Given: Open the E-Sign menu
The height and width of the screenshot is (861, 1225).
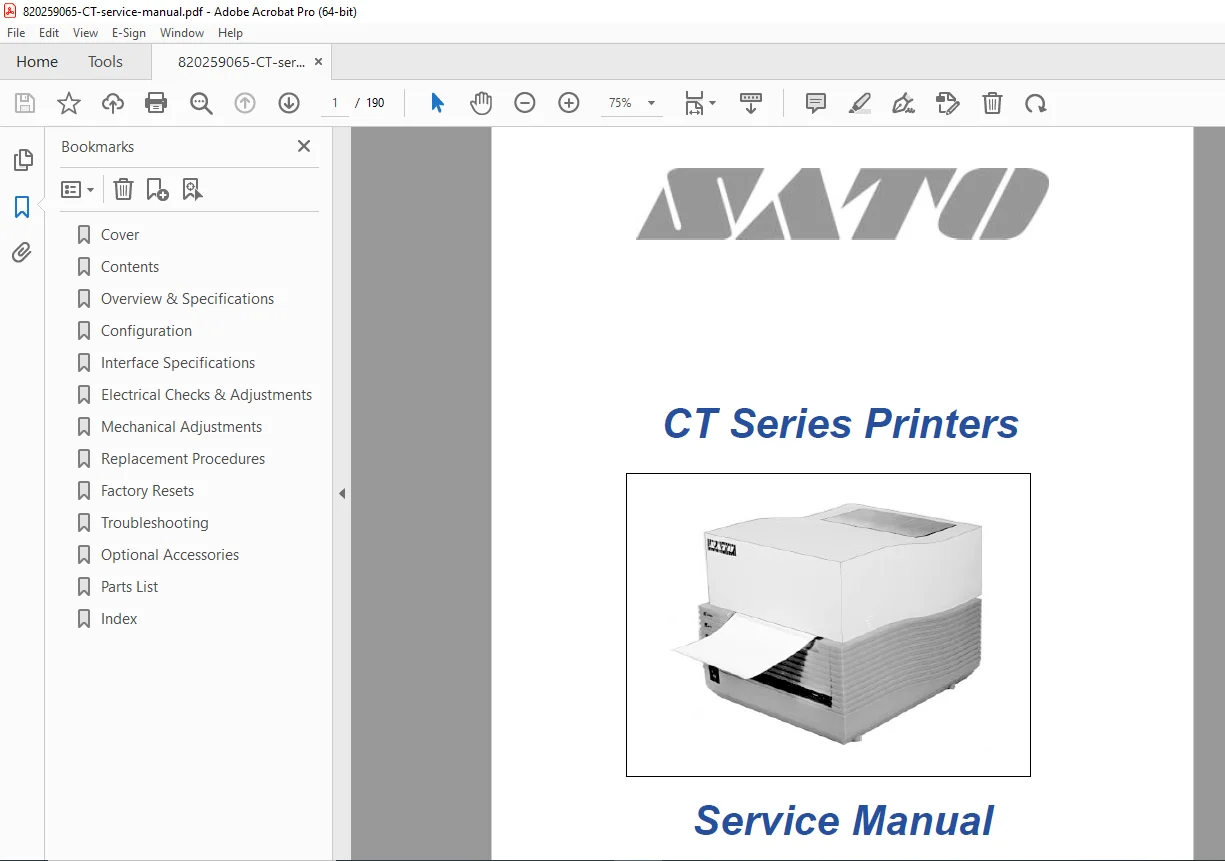Looking at the screenshot, I should pyautogui.click(x=129, y=33).
